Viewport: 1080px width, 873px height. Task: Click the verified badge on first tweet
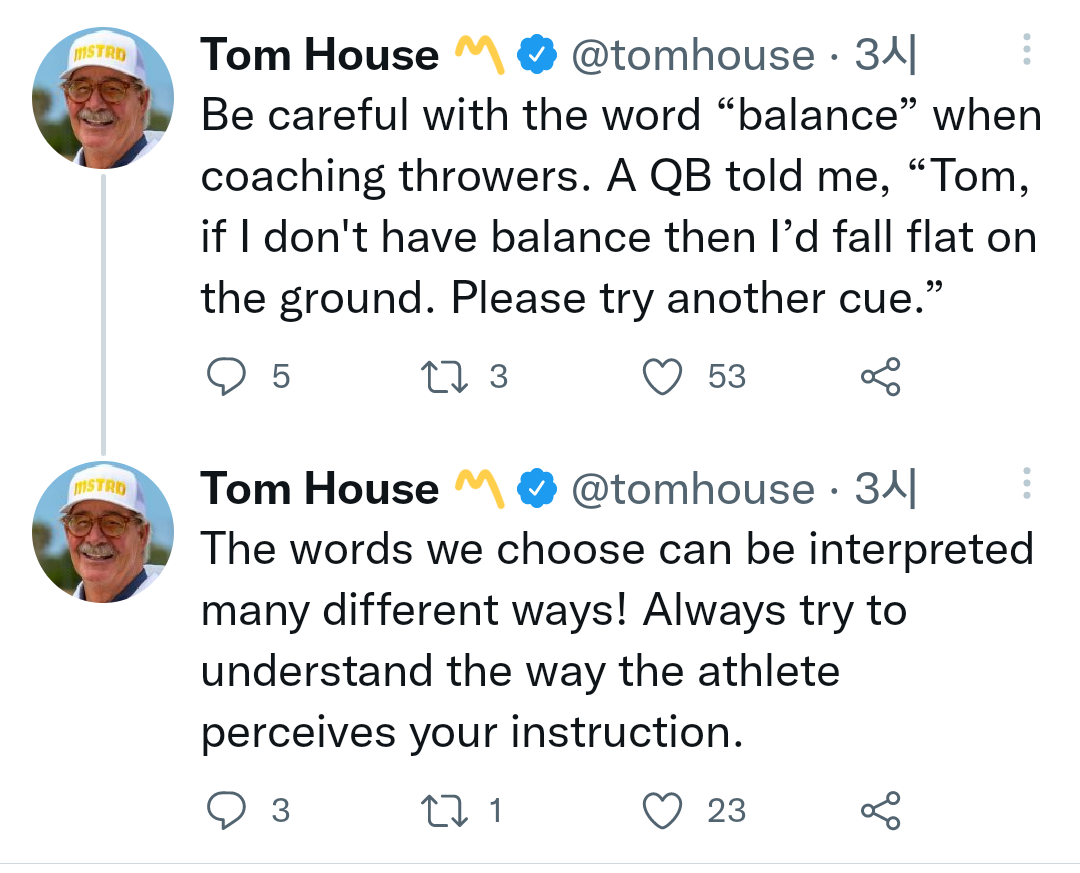coord(537,54)
